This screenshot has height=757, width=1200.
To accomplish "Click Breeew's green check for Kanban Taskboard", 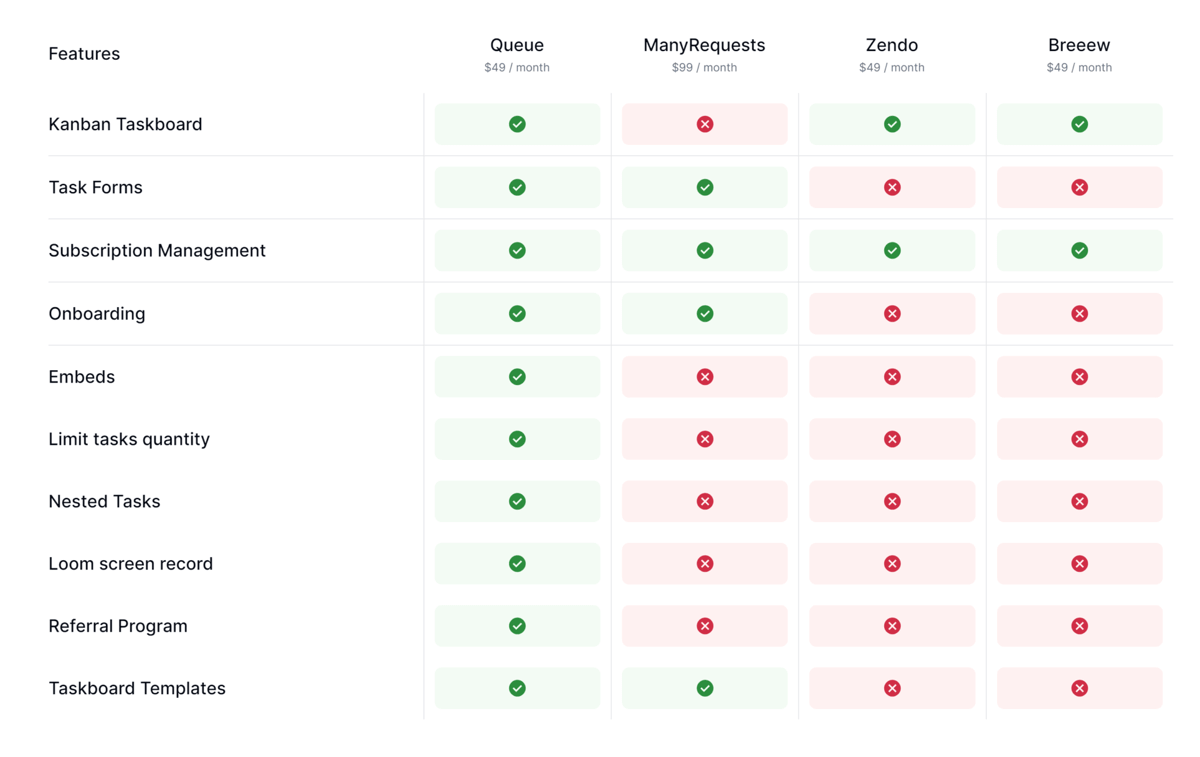I will point(1080,124).
